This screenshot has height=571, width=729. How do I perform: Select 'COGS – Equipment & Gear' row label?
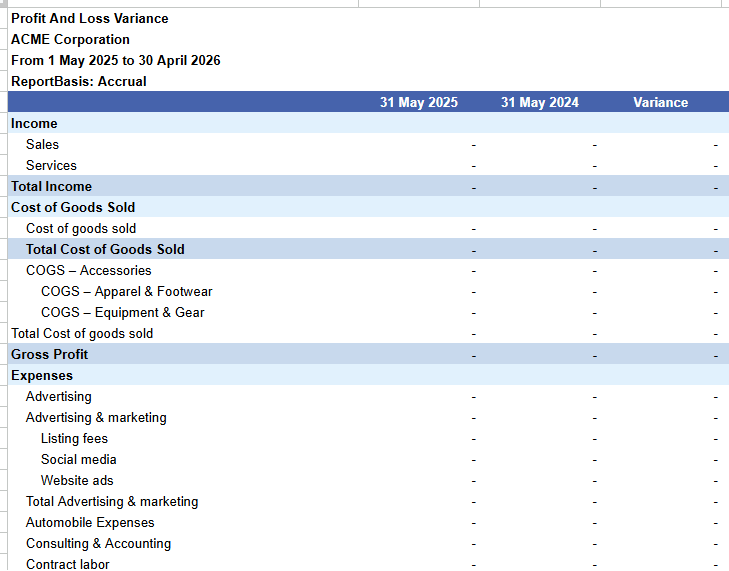123,312
